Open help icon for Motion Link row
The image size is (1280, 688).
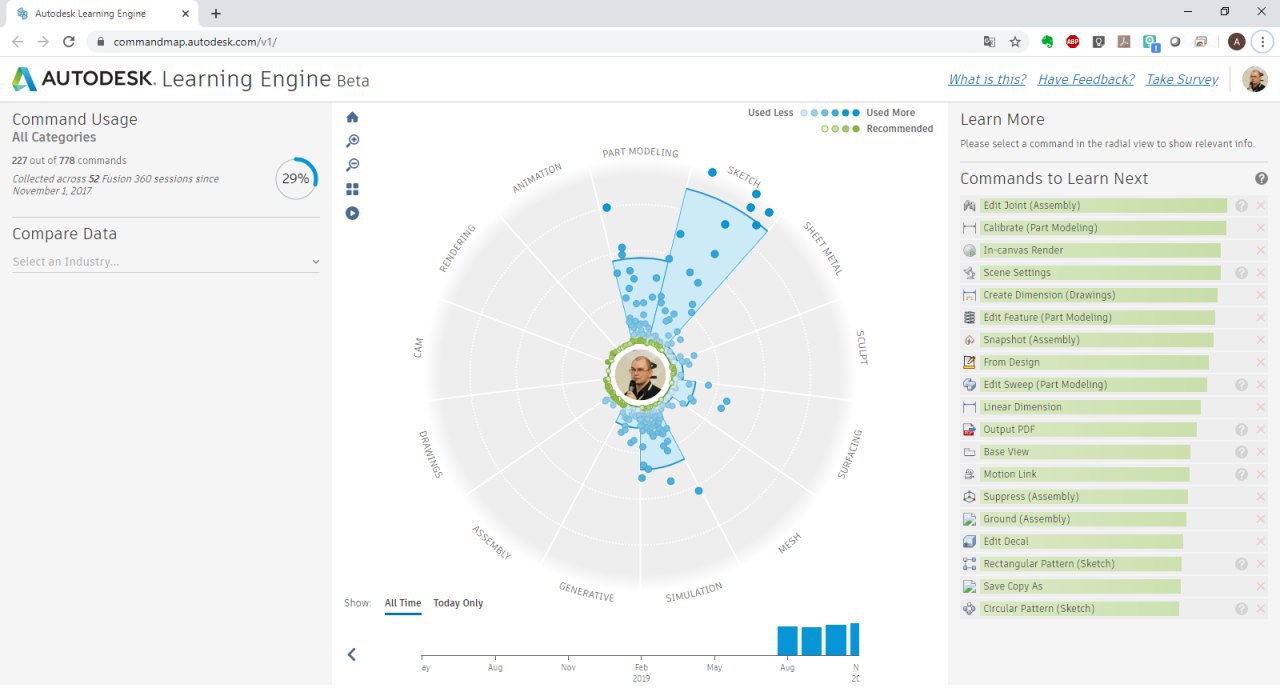coord(1241,474)
